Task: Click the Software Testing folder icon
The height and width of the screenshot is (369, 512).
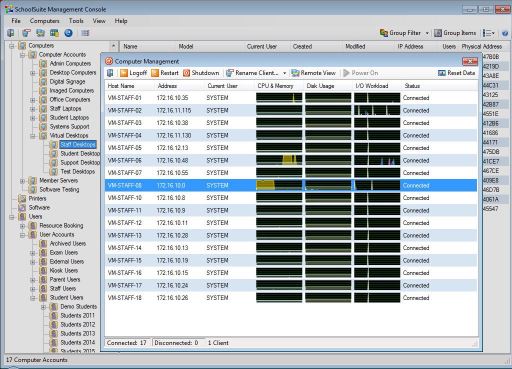Action: [33, 189]
